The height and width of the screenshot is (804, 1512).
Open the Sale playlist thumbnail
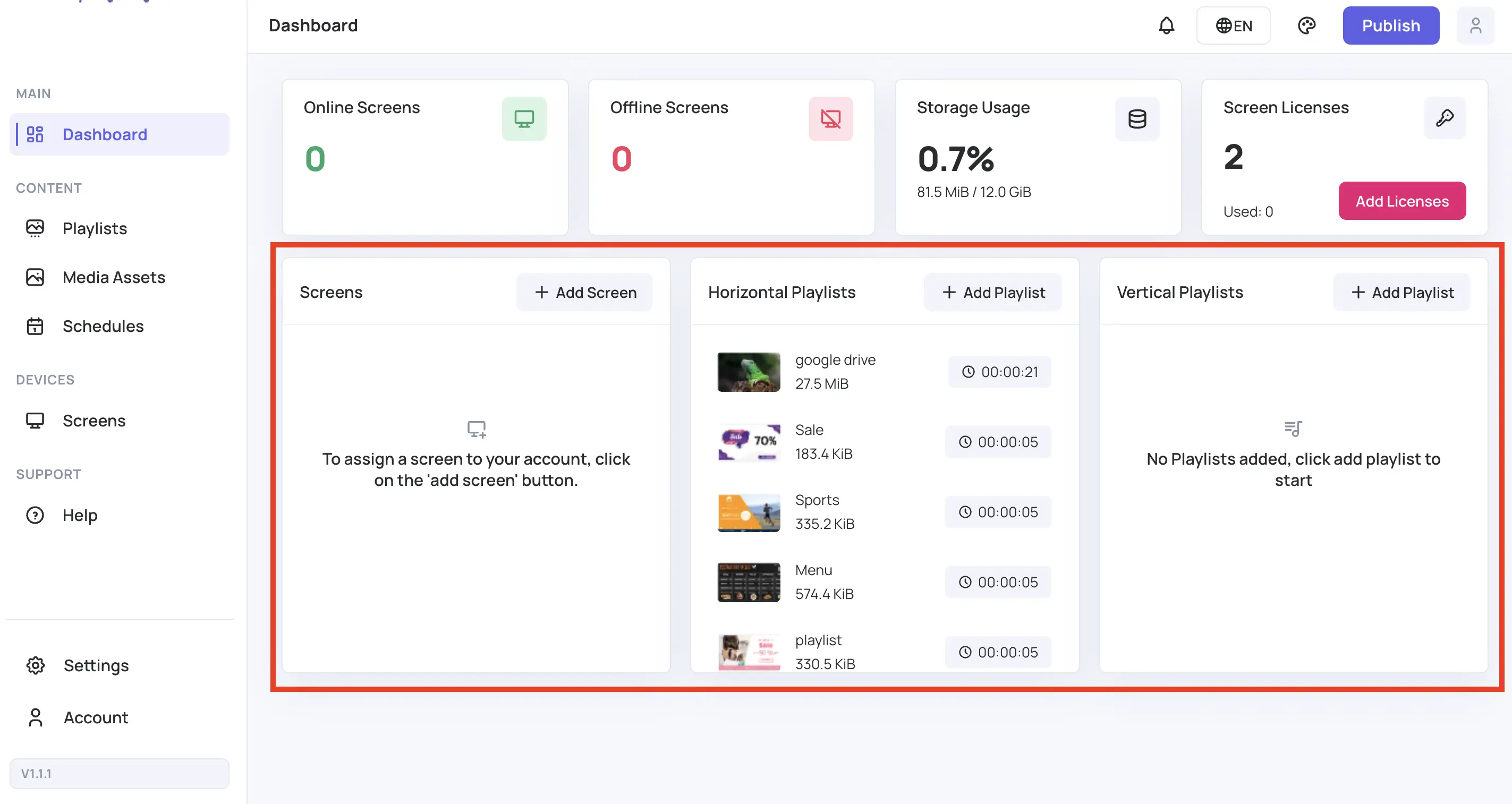[x=749, y=442]
